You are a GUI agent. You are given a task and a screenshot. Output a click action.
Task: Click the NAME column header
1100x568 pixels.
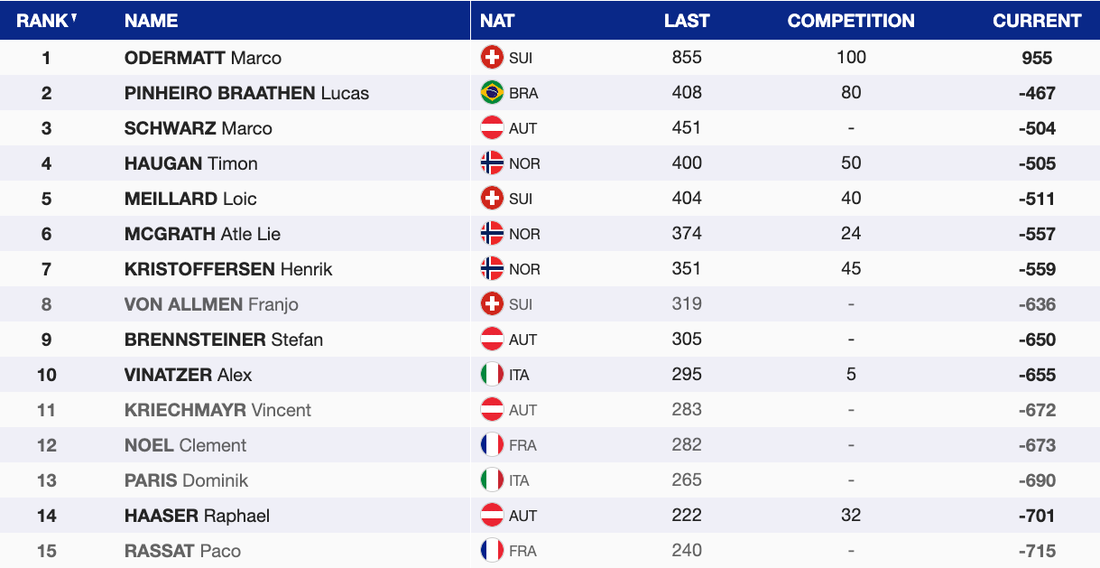pyautogui.click(x=151, y=20)
